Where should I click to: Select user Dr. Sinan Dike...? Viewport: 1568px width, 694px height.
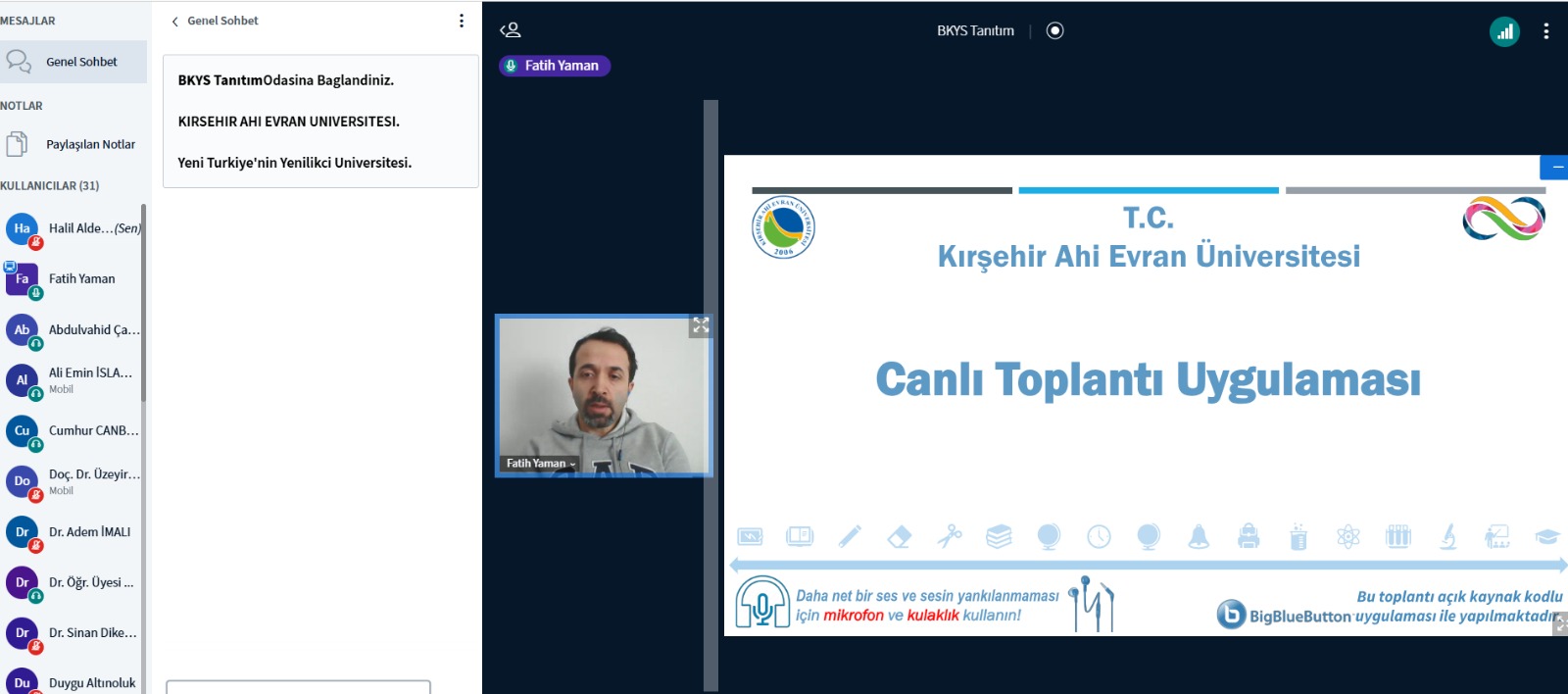[72, 633]
